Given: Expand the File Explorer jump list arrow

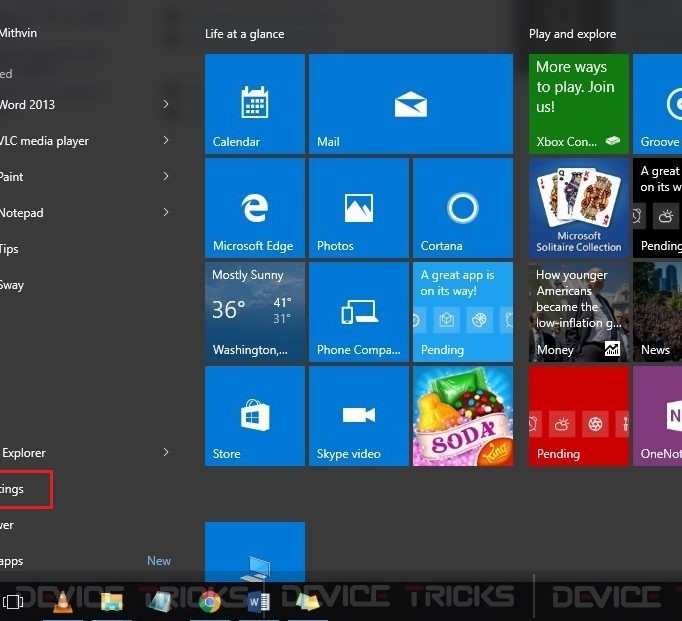Looking at the screenshot, I should point(166,452).
